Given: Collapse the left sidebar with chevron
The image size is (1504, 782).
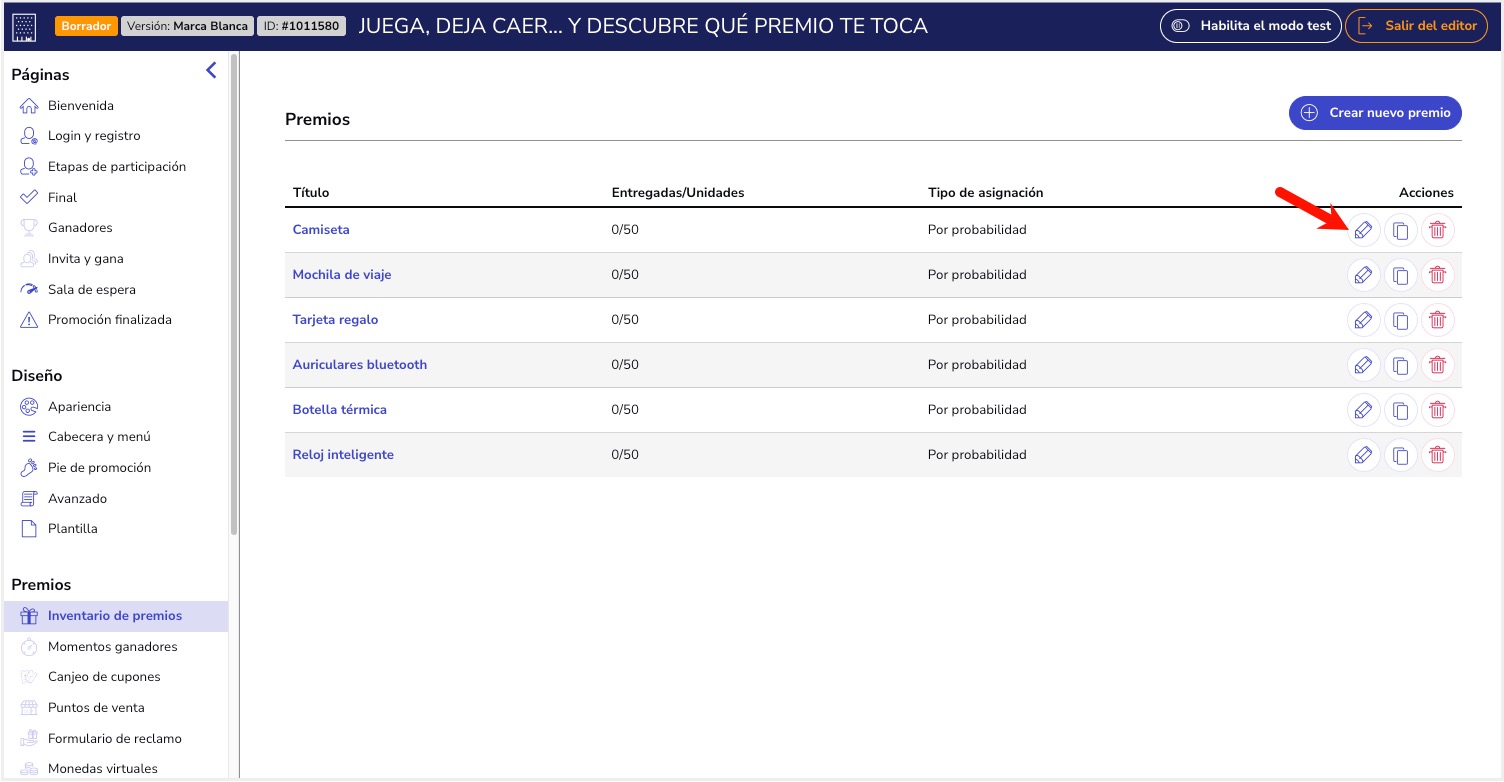Looking at the screenshot, I should coord(211,70).
